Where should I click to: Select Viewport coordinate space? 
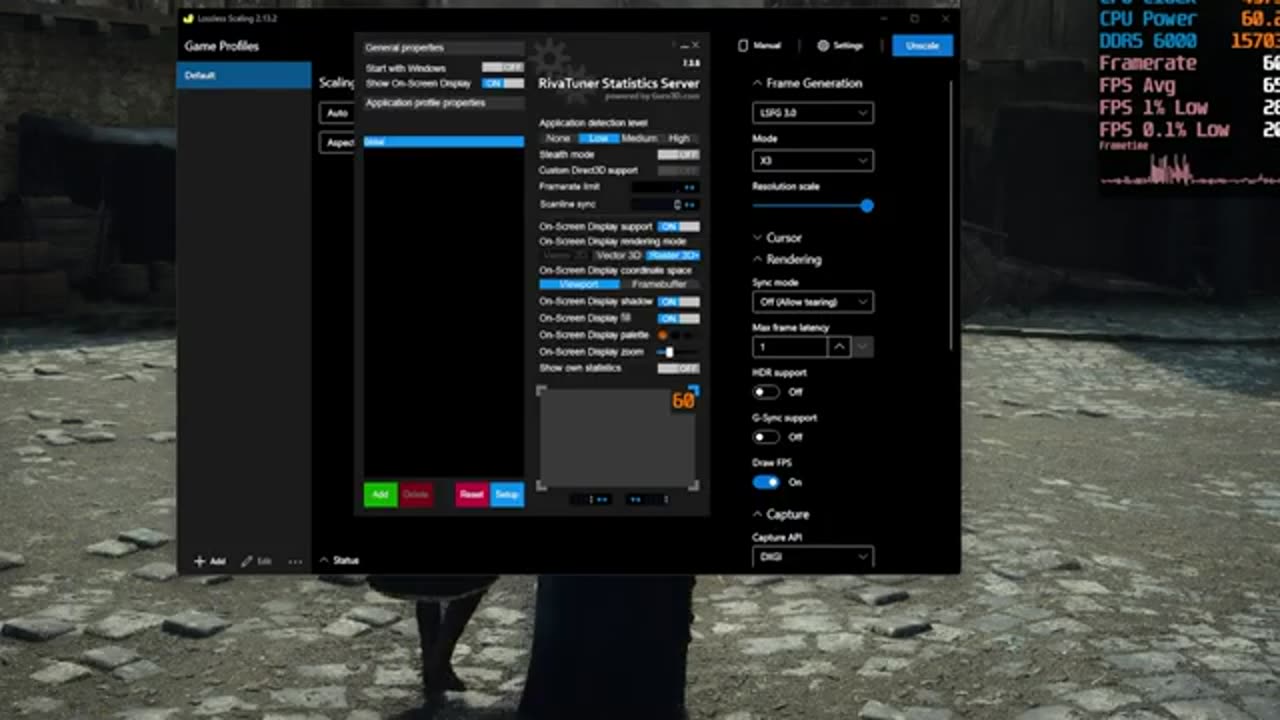pos(579,284)
